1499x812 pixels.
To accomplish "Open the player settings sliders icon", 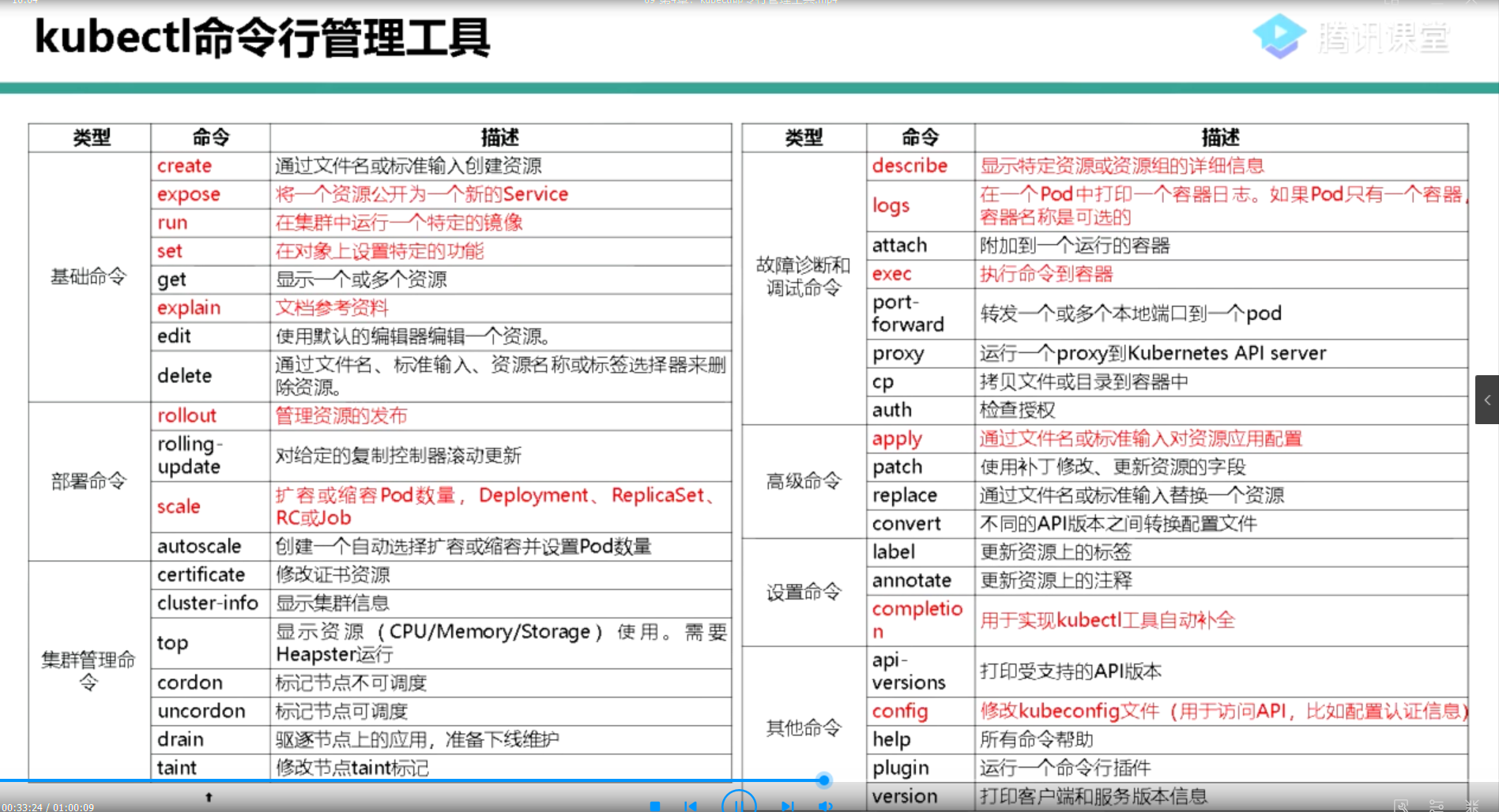I will tap(1437, 806).
